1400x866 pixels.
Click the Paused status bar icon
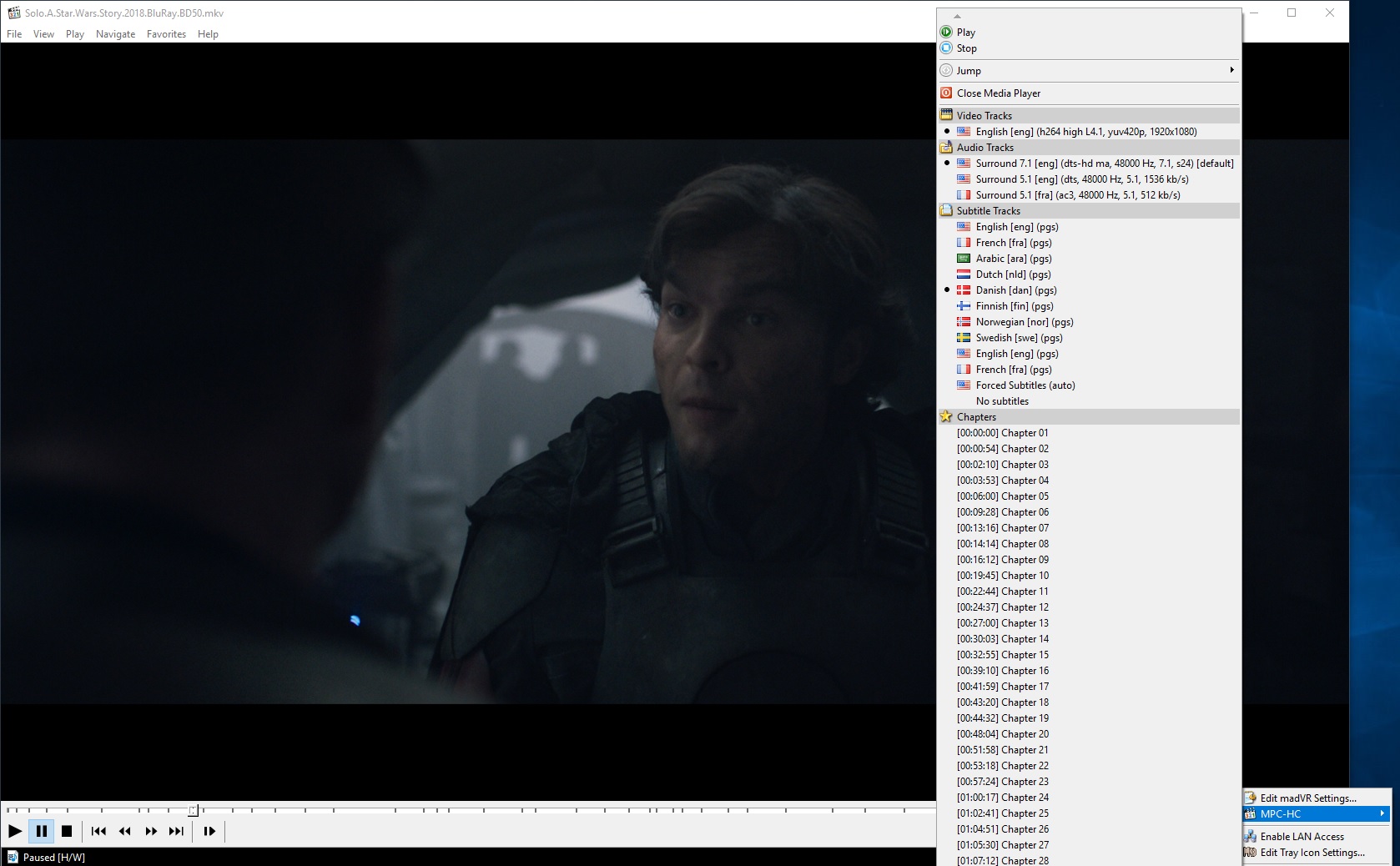pos(13,857)
